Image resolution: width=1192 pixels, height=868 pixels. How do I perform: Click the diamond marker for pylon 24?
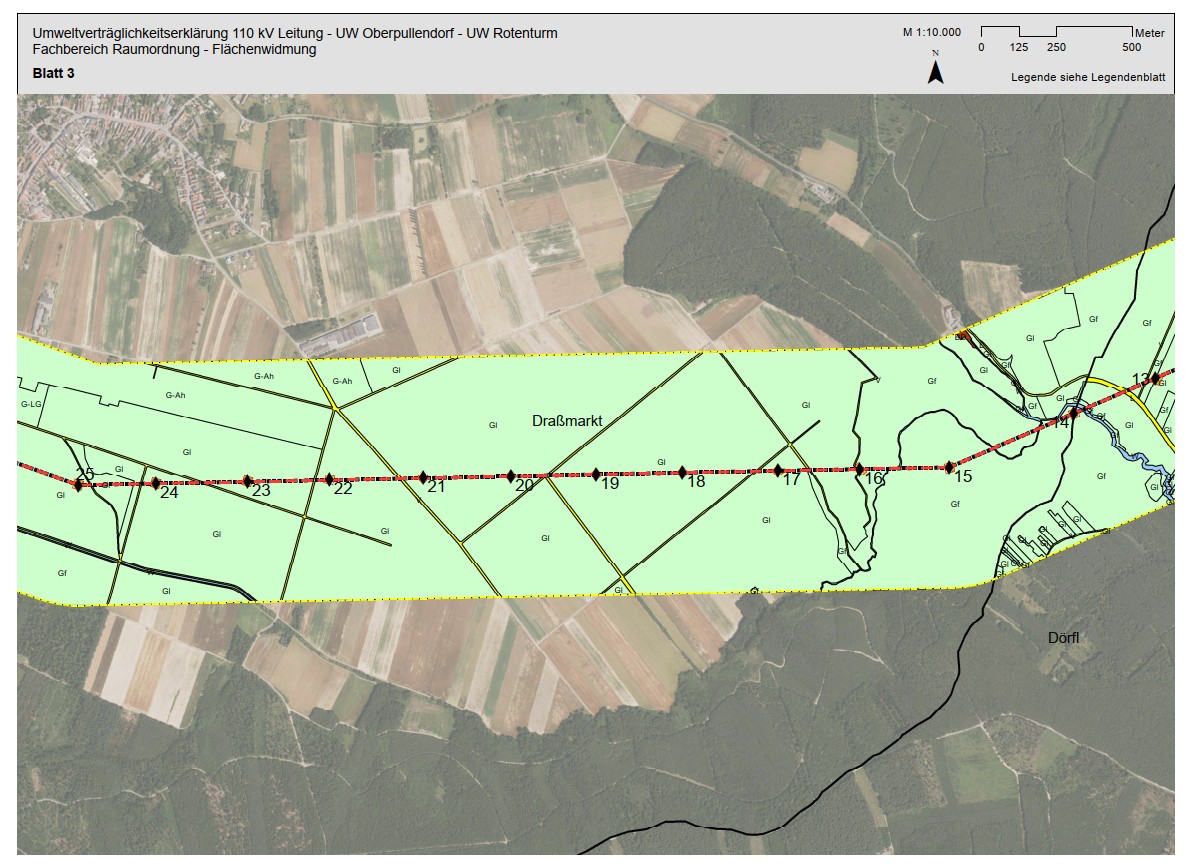(156, 483)
